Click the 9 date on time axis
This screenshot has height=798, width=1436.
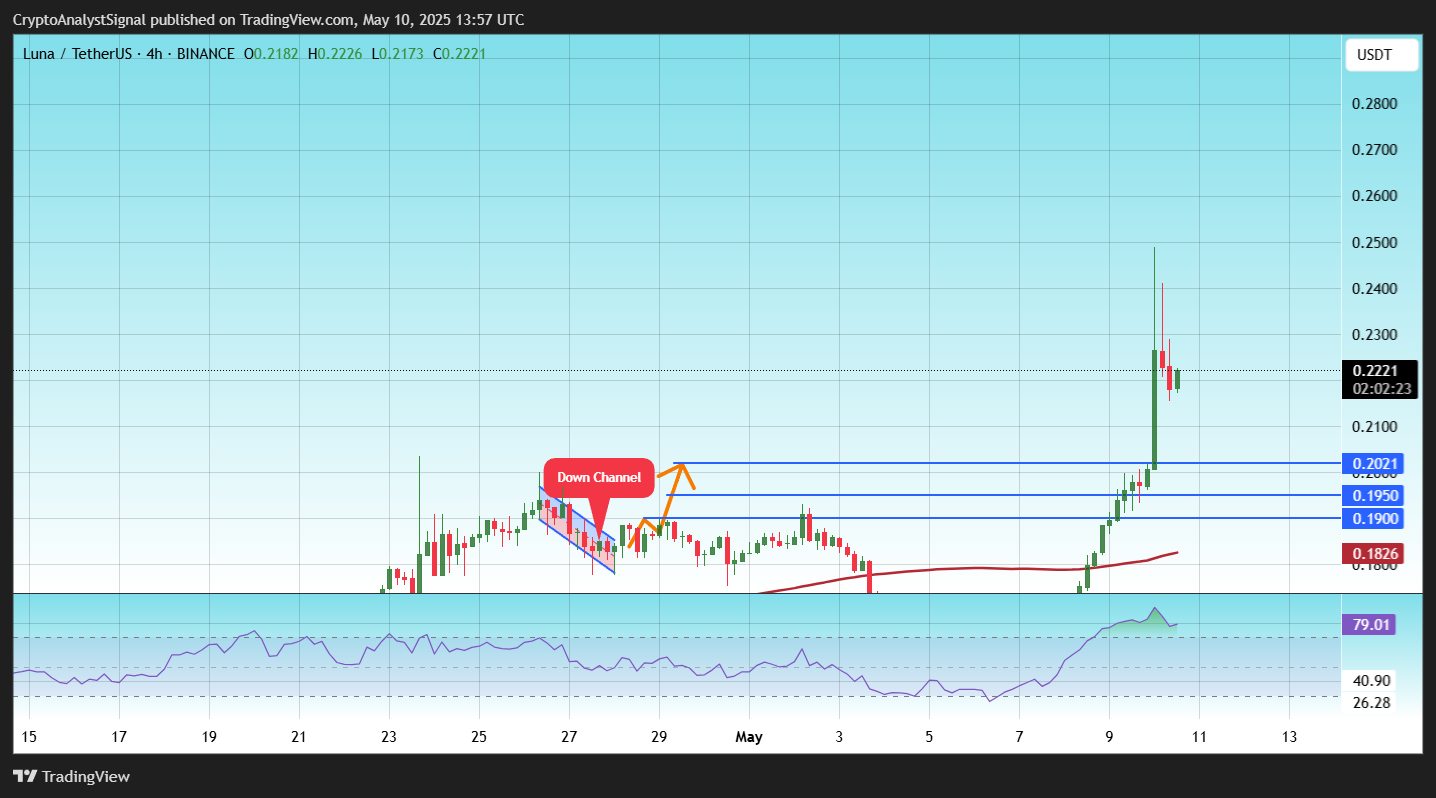1109,737
